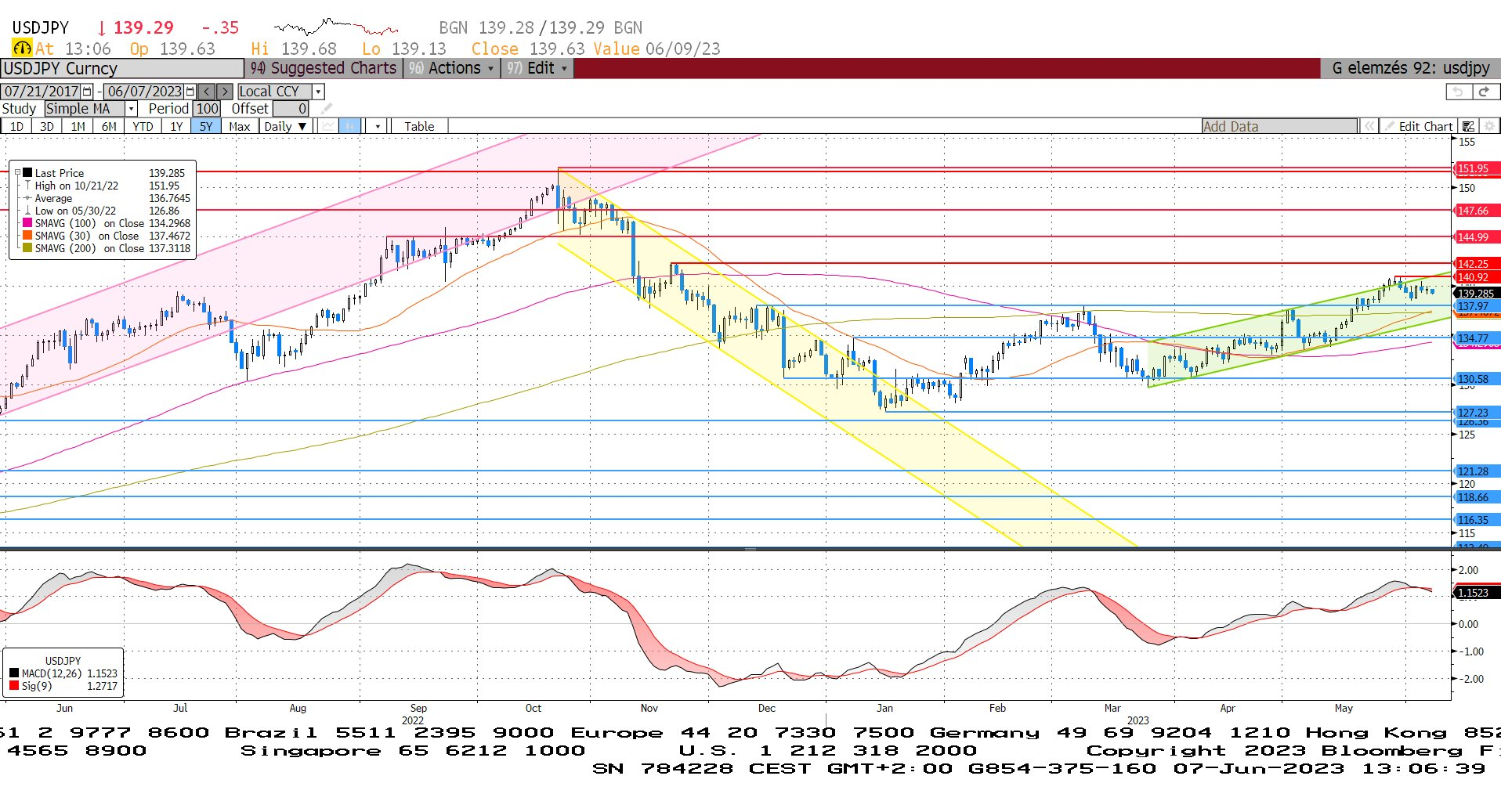
Task: Select the 1D range tab
Action: [16, 126]
